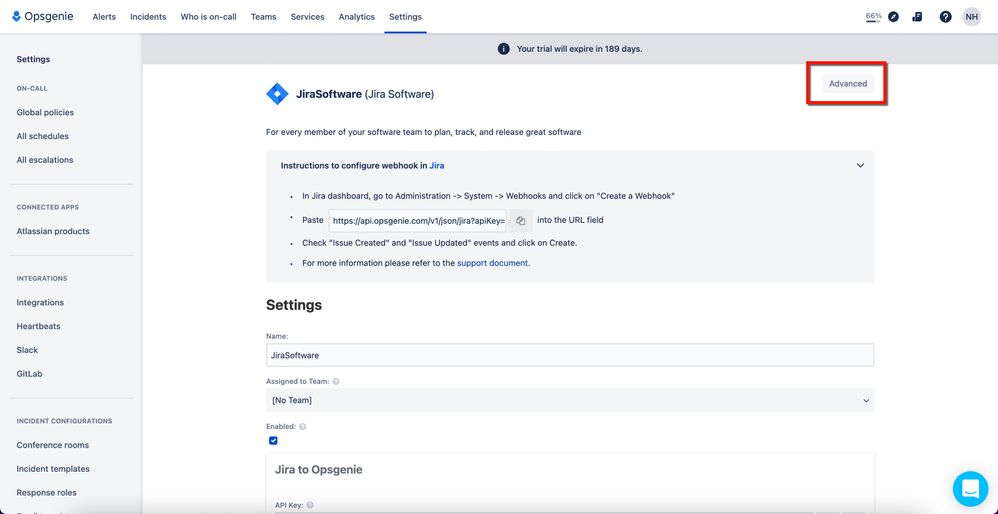This screenshot has height=514, width=998.
Task: Click the webhook URL text field
Action: (419, 221)
